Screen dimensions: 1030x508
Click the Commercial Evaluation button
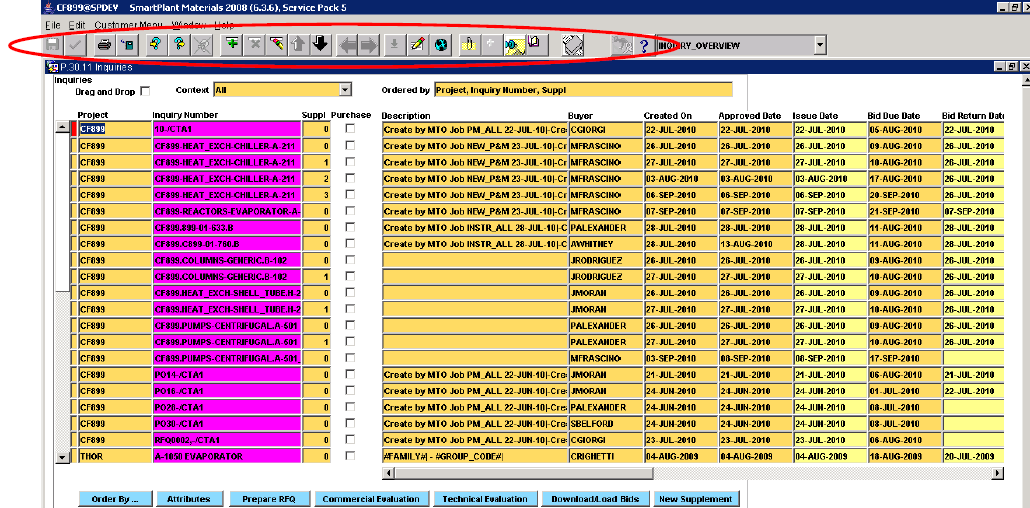pyautogui.click(x=371, y=499)
